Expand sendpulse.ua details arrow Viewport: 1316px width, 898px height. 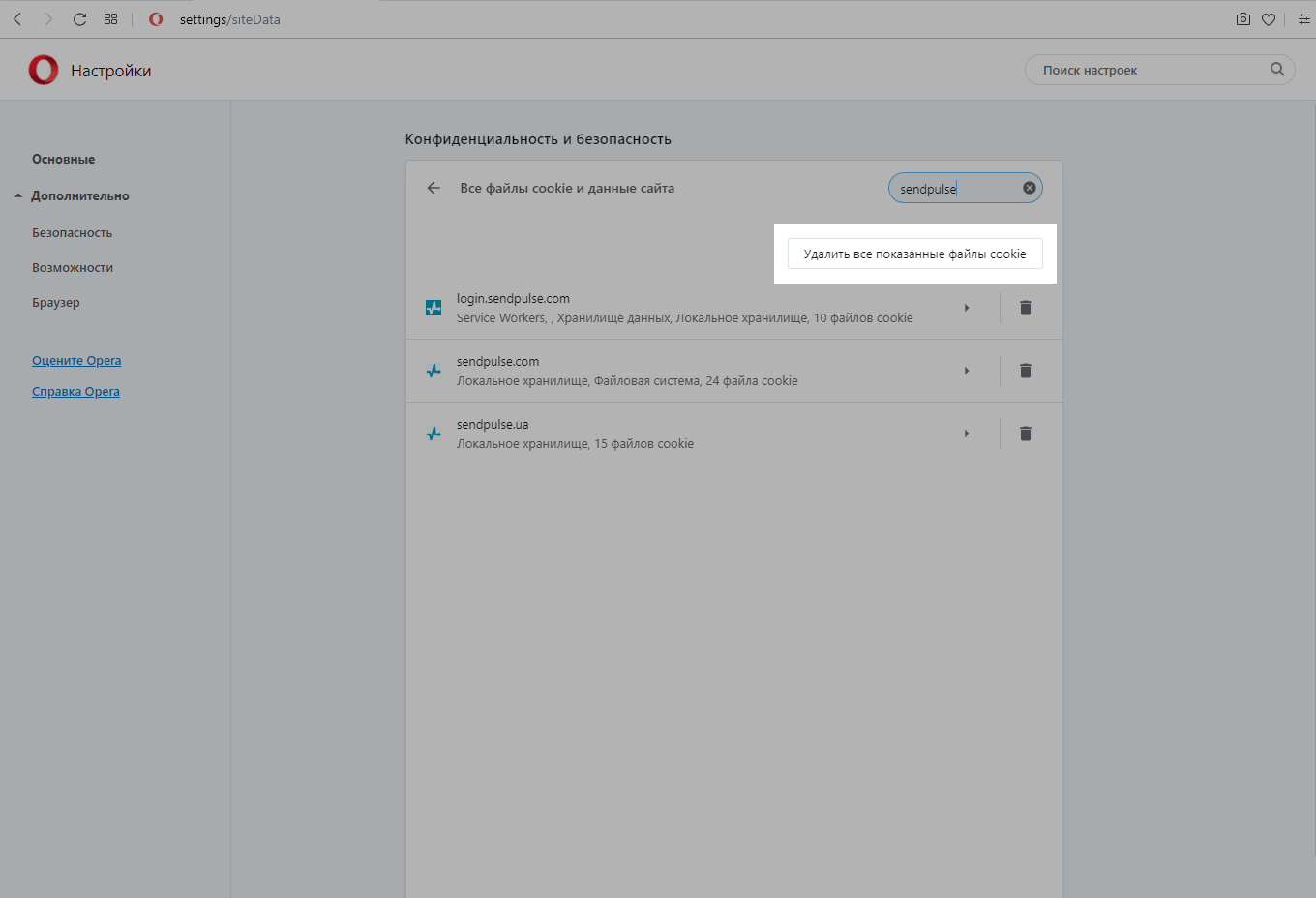[x=967, y=434]
